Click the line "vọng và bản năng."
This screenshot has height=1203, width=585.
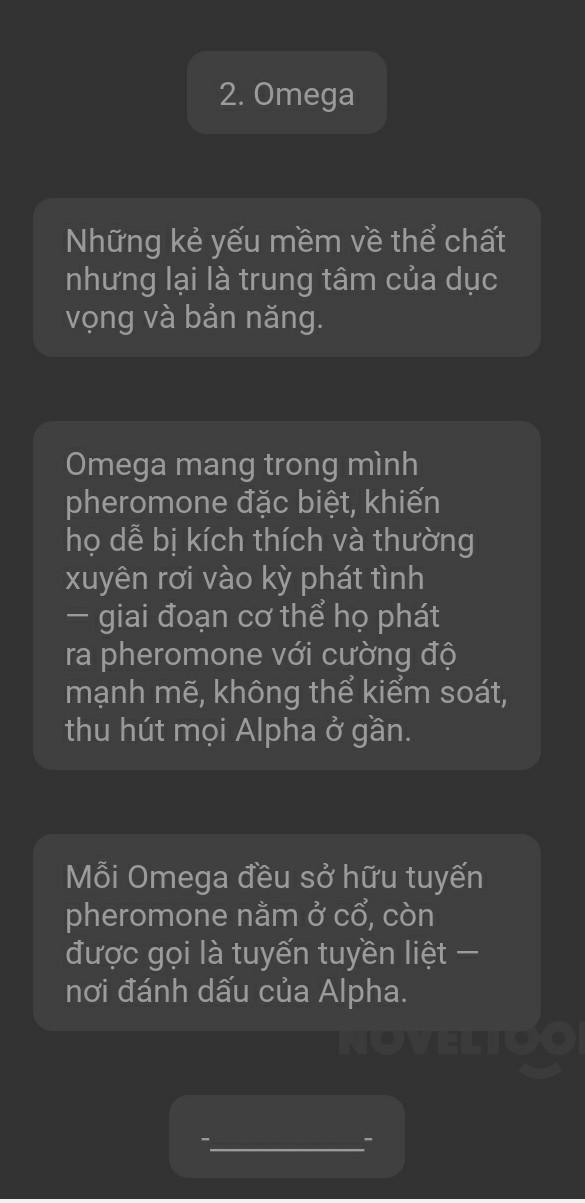coord(195,318)
